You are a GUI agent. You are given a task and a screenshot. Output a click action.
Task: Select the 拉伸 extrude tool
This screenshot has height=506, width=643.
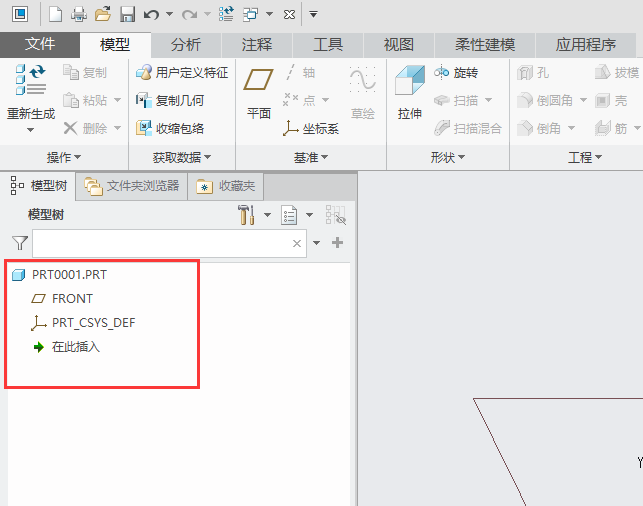(x=410, y=93)
